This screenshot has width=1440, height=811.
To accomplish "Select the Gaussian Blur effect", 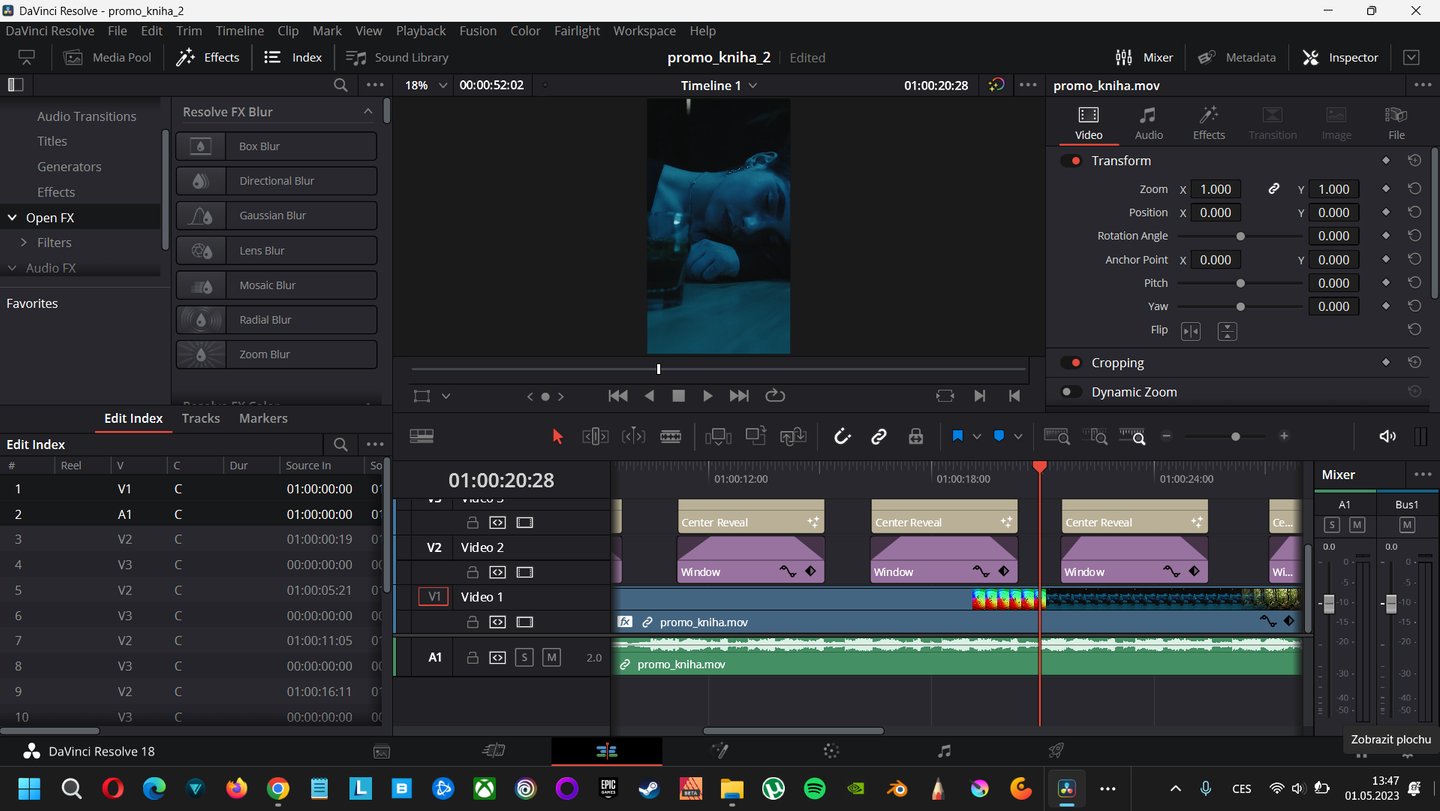I will point(276,215).
